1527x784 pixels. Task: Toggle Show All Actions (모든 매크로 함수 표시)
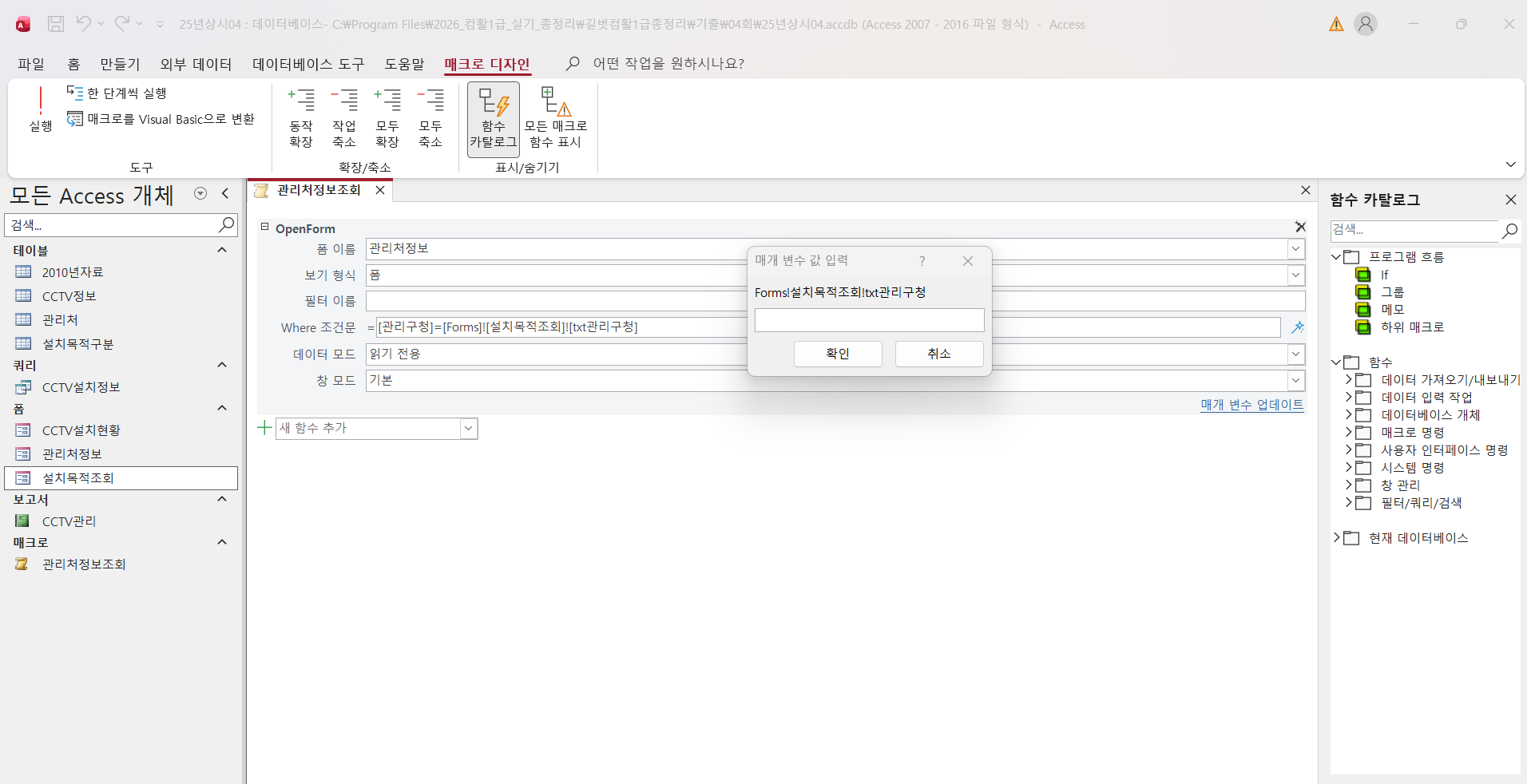click(x=555, y=118)
